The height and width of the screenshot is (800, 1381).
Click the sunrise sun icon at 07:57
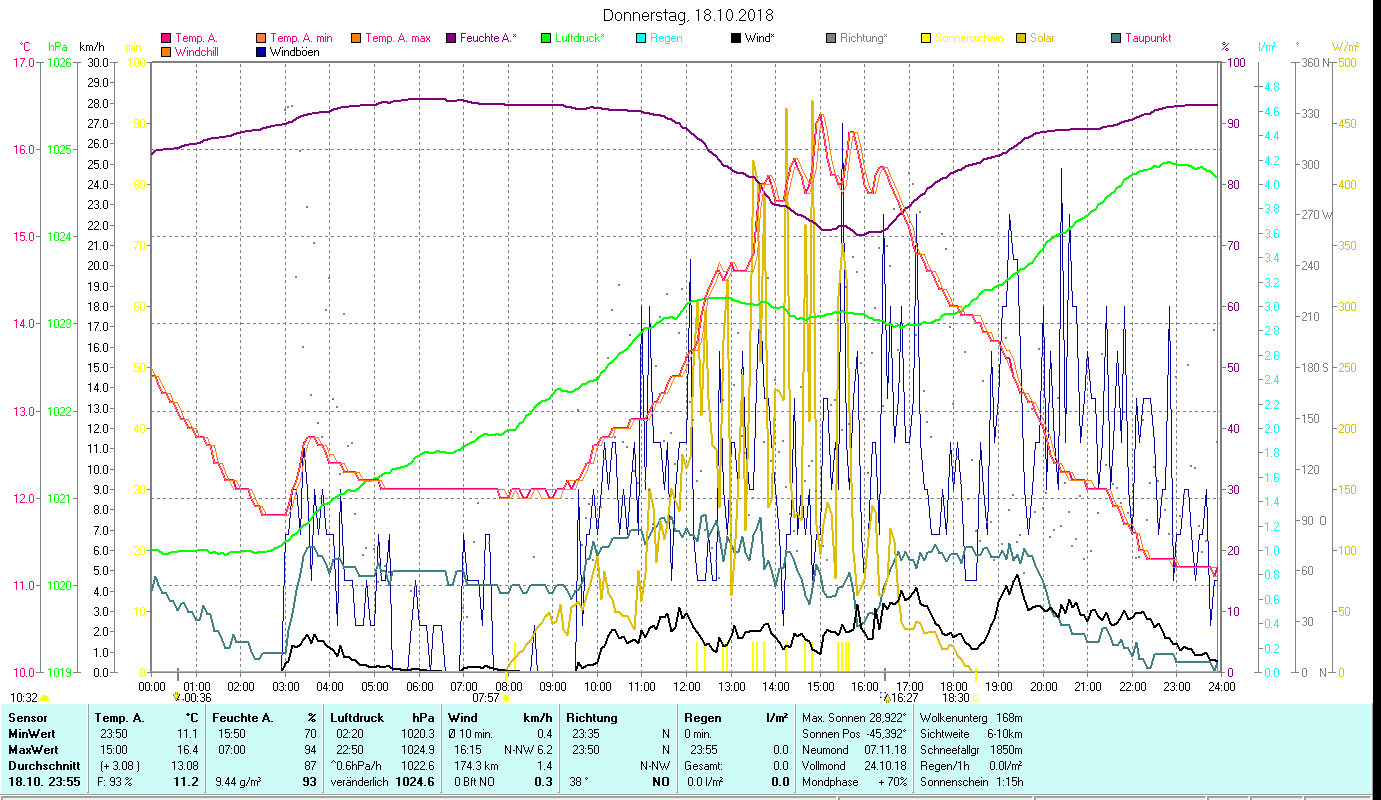507,698
